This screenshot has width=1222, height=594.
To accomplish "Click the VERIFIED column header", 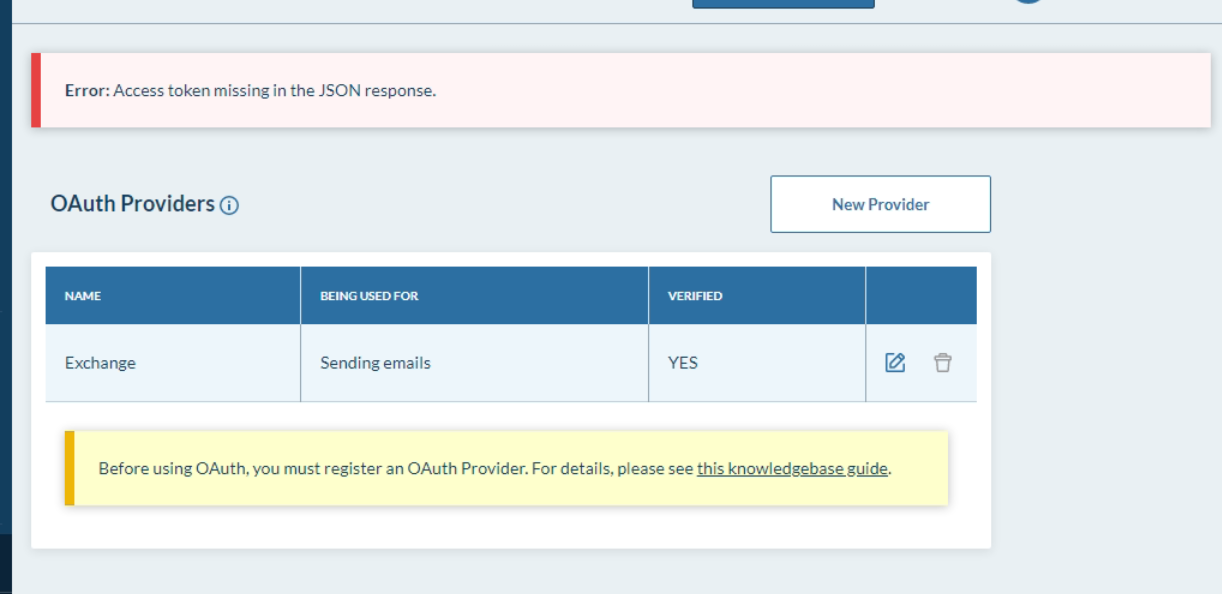I will pos(695,296).
